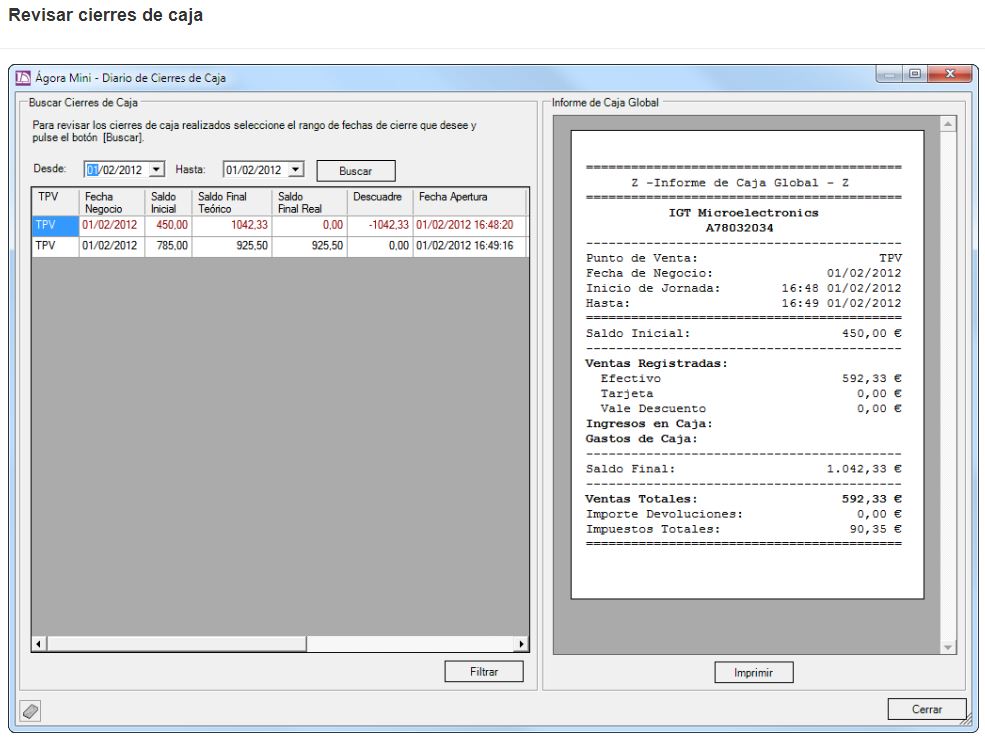
Task: Click the grid's horizontal scrollbar right arrow
Action: [x=521, y=644]
